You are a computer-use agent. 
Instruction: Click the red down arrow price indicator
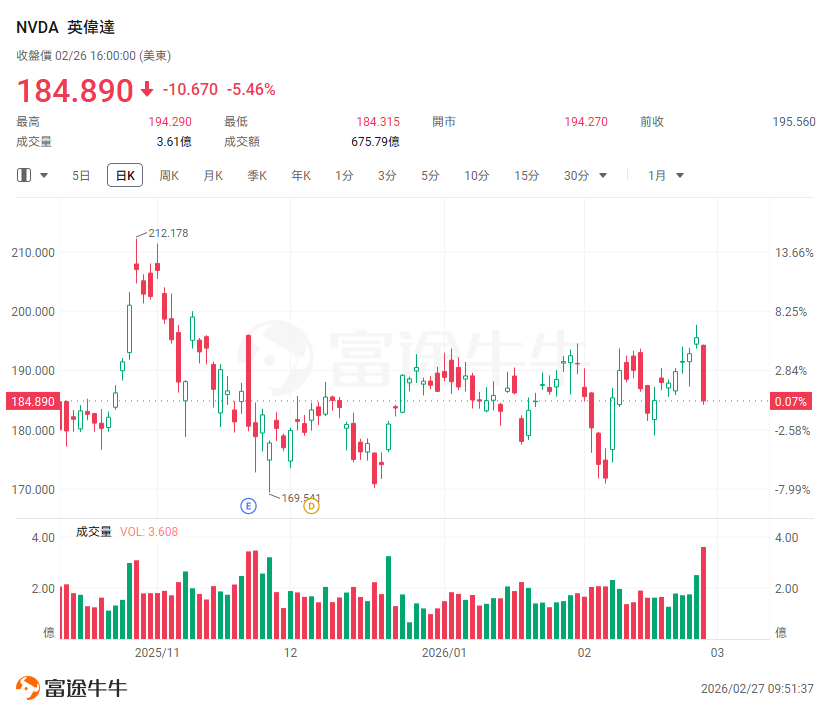coord(147,90)
